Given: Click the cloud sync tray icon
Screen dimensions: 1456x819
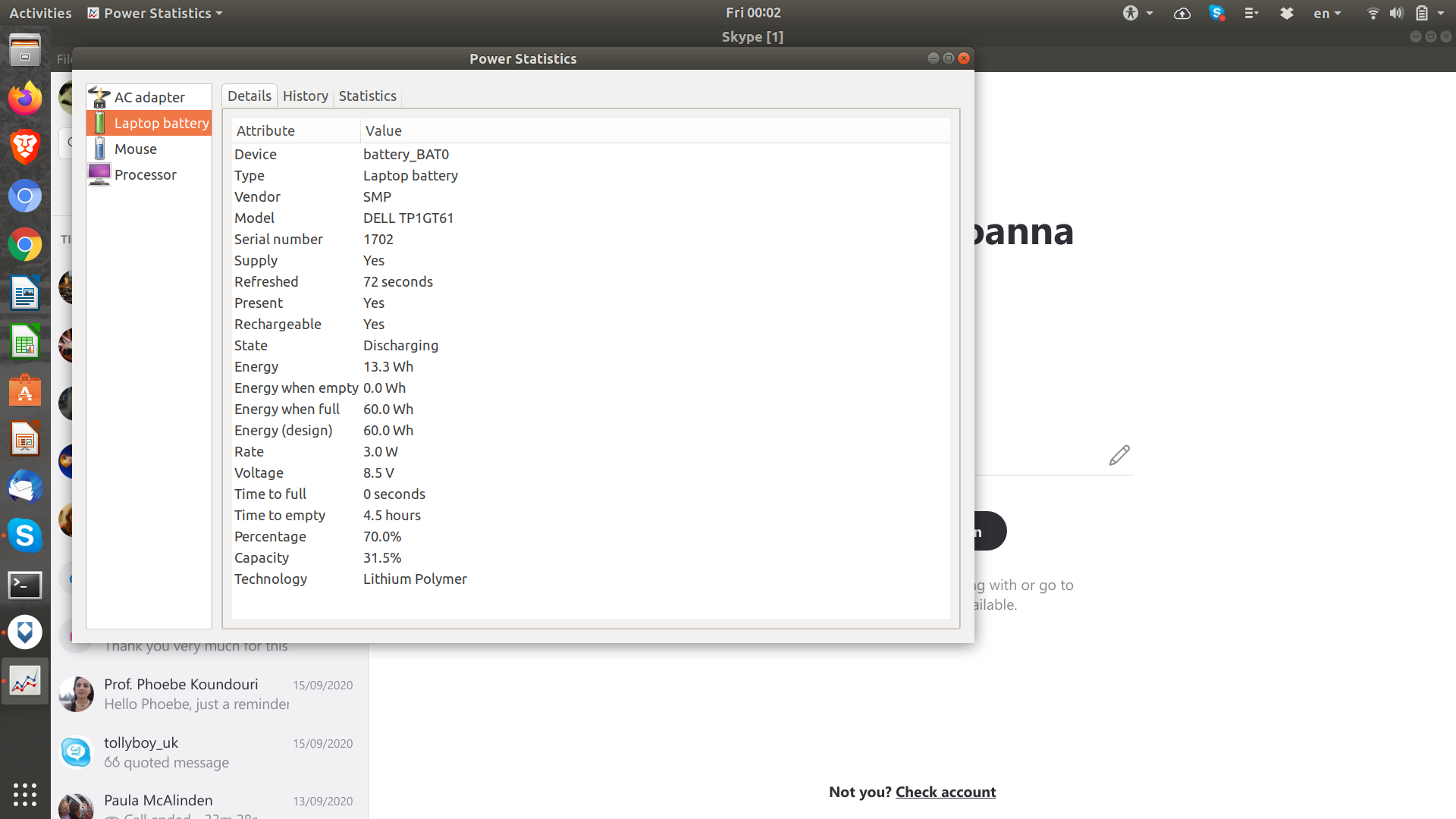Looking at the screenshot, I should pos(1181,13).
